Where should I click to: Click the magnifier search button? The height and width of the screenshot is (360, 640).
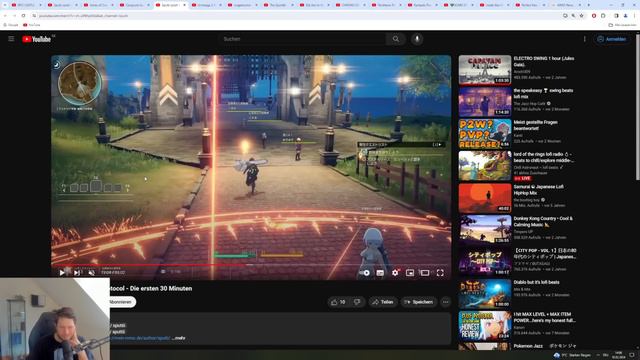[x=396, y=39]
